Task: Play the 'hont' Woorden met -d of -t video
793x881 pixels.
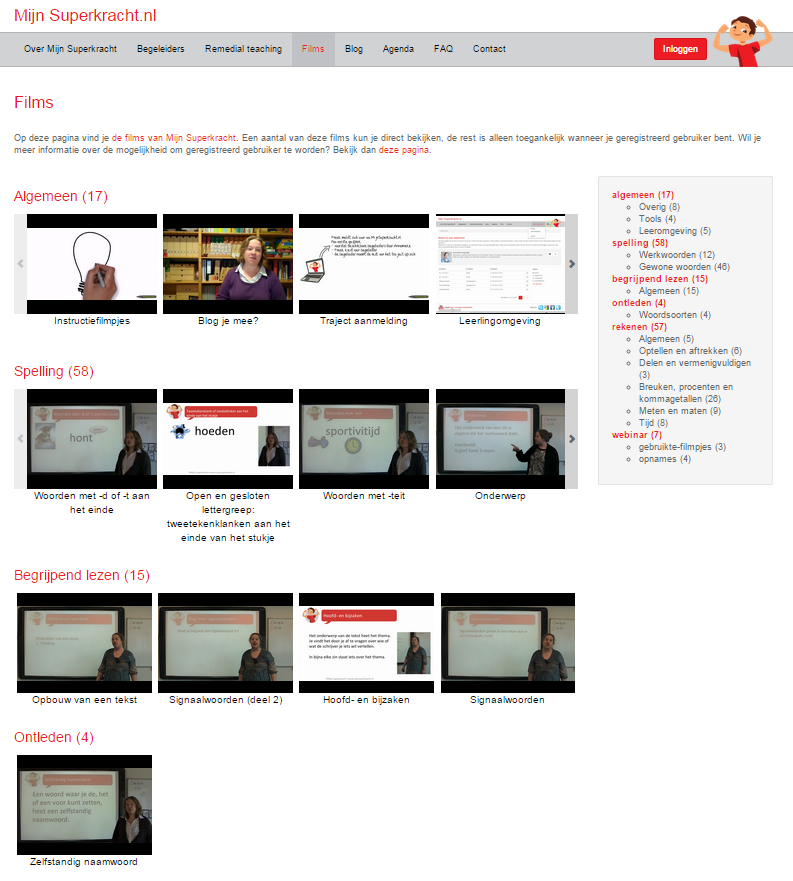Action: (x=92, y=439)
